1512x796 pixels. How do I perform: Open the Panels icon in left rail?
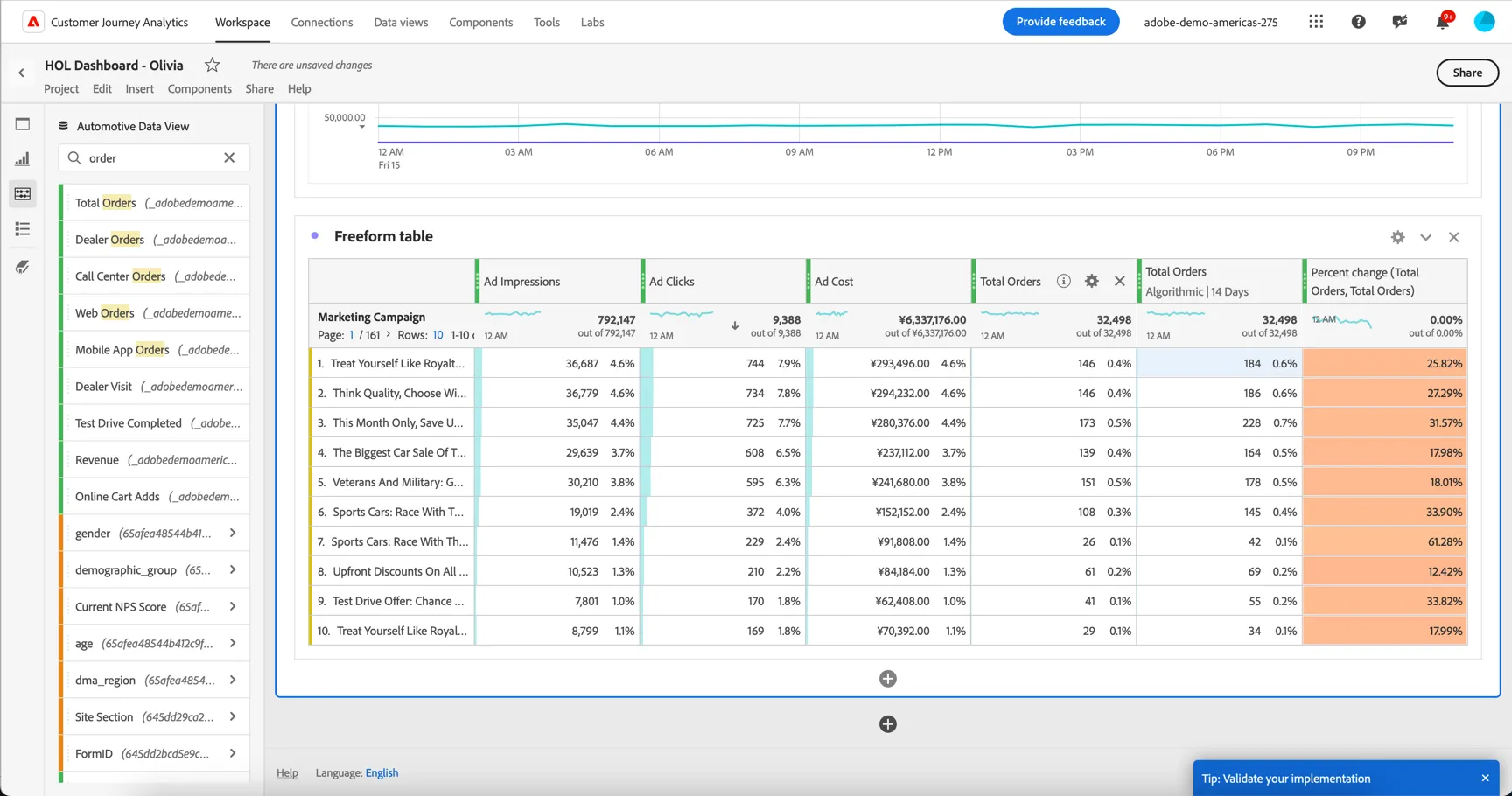click(x=23, y=124)
